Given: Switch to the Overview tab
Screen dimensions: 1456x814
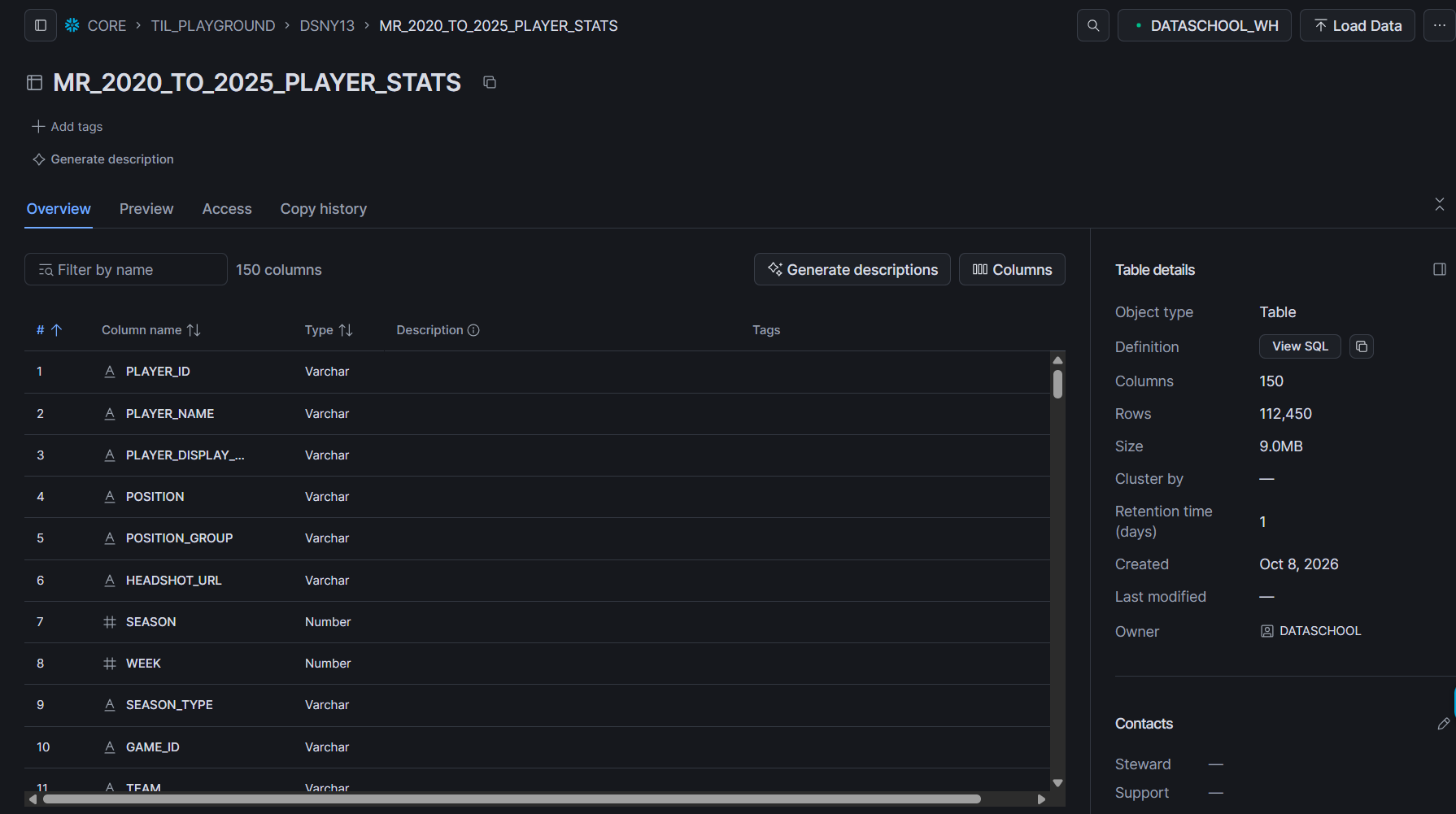Looking at the screenshot, I should click(59, 209).
